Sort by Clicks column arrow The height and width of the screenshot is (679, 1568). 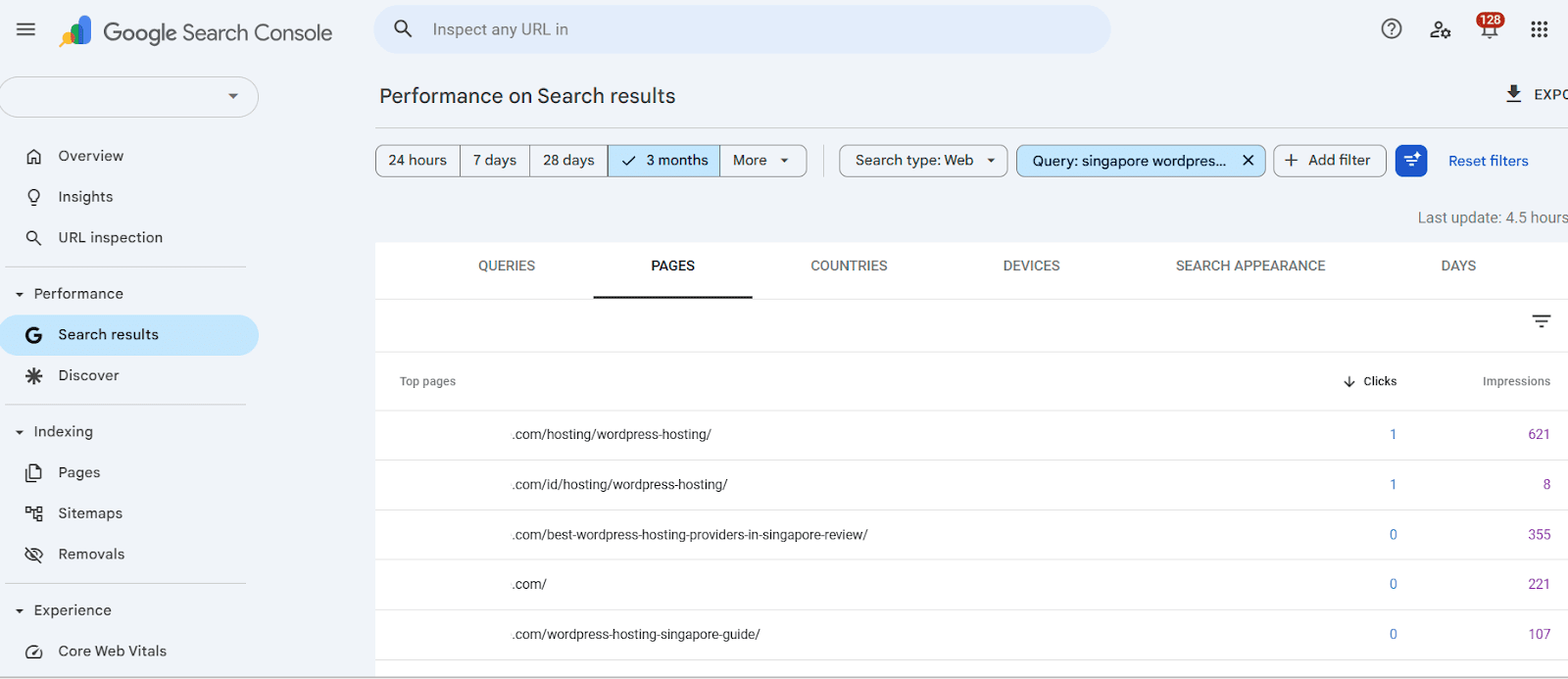point(1349,381)
